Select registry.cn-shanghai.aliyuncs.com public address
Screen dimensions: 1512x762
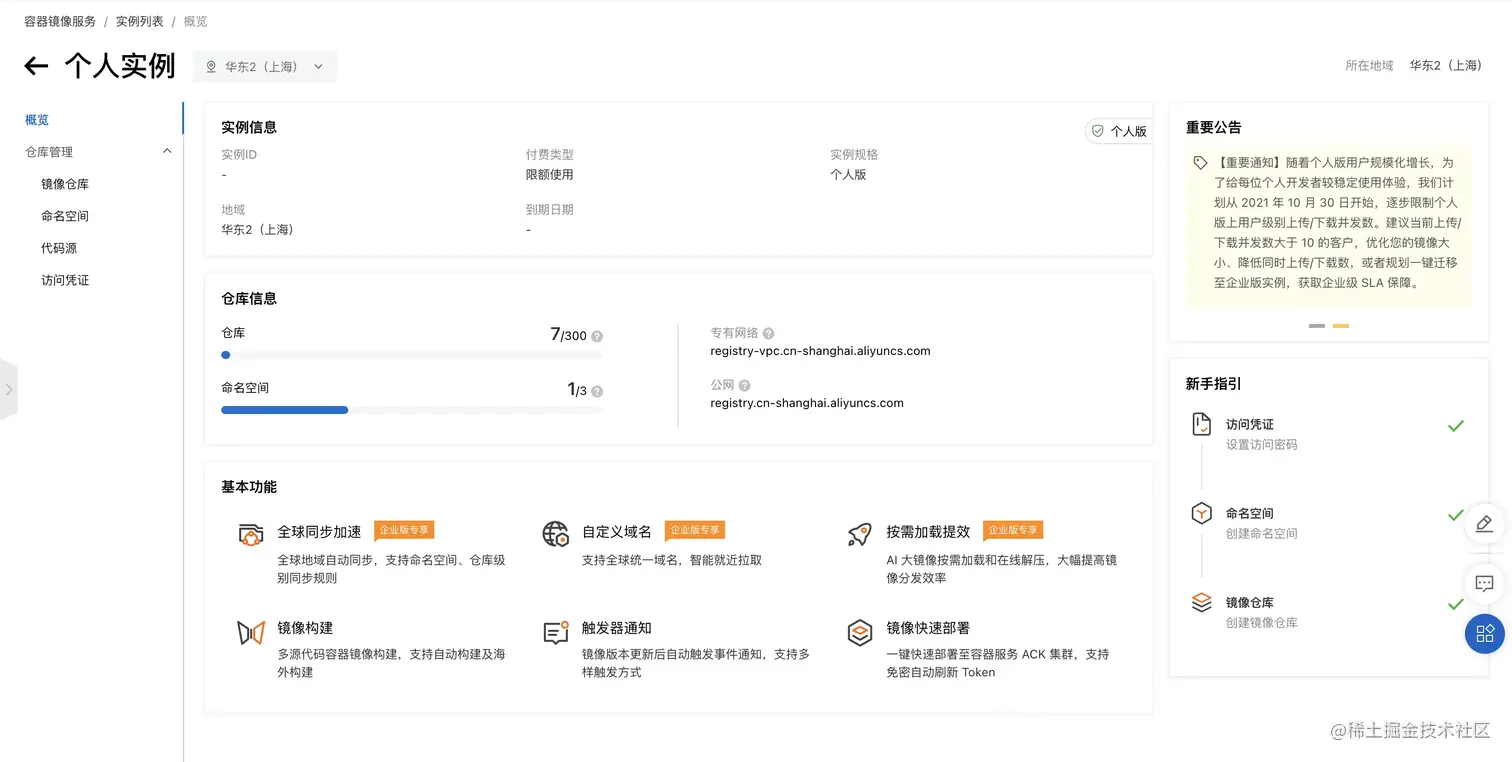coord(807,403)
